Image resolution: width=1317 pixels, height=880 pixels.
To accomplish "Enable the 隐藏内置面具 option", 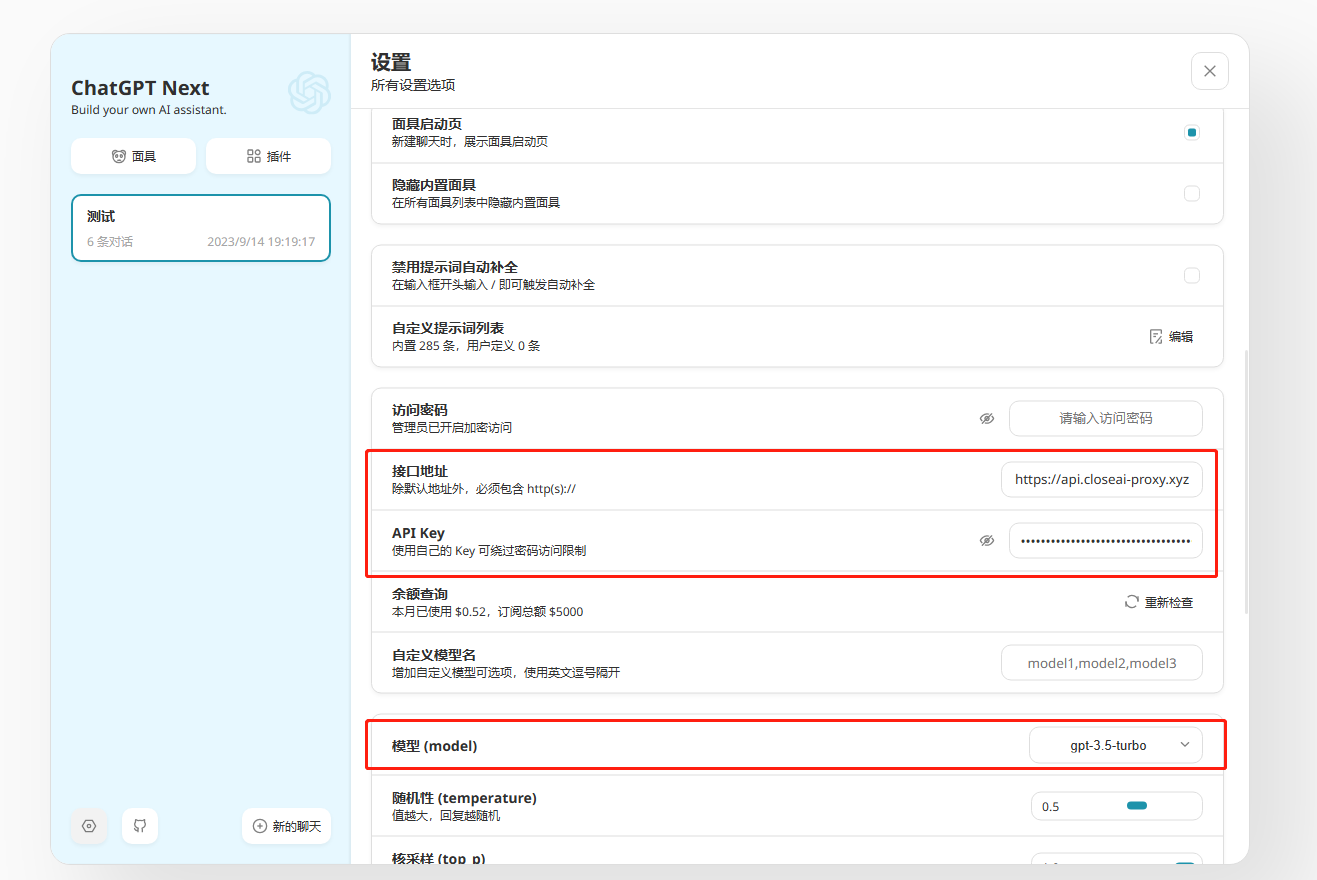I will [1192, 193].
